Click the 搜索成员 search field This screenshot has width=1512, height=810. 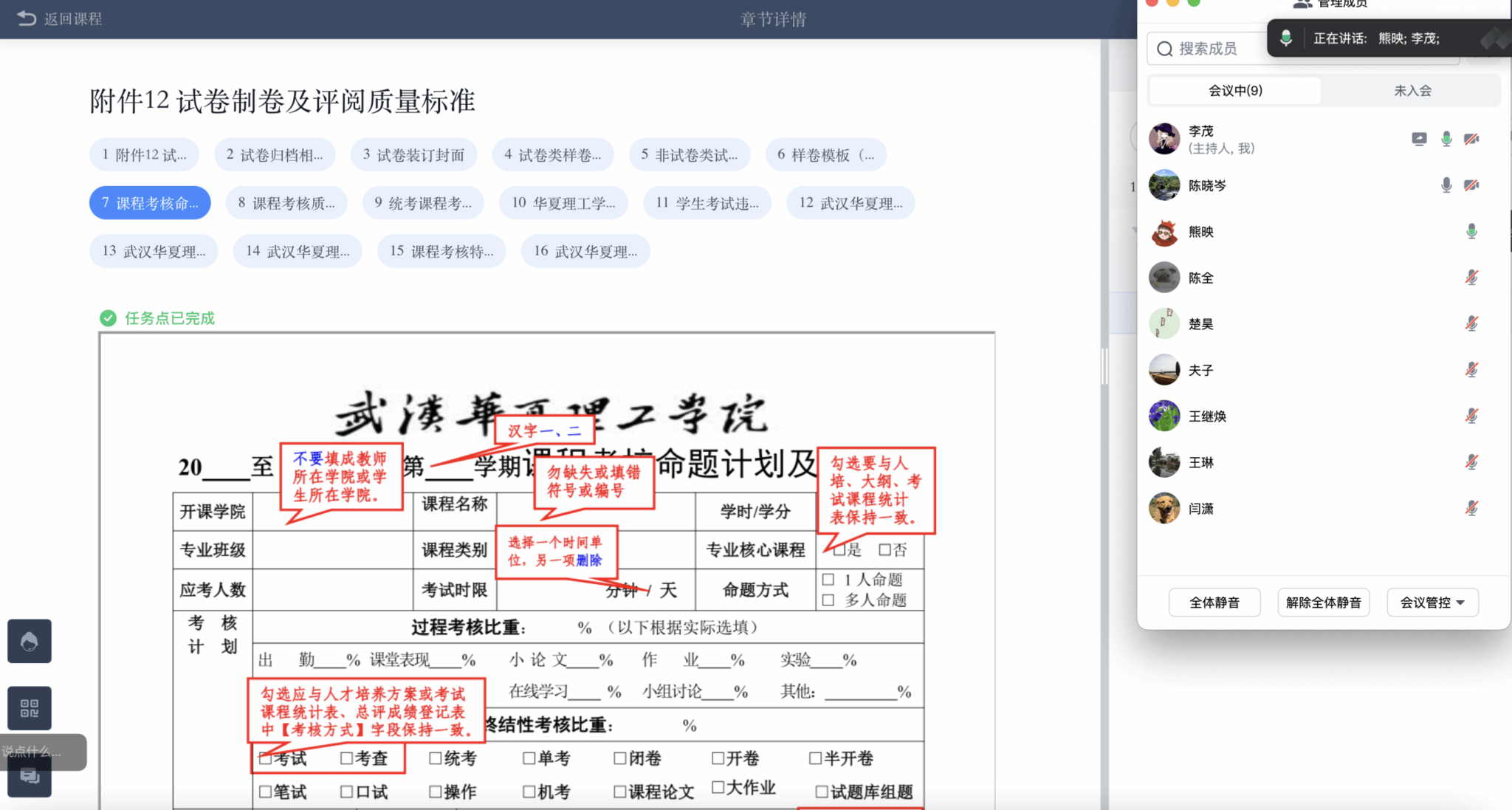[x=1211, y=49]
